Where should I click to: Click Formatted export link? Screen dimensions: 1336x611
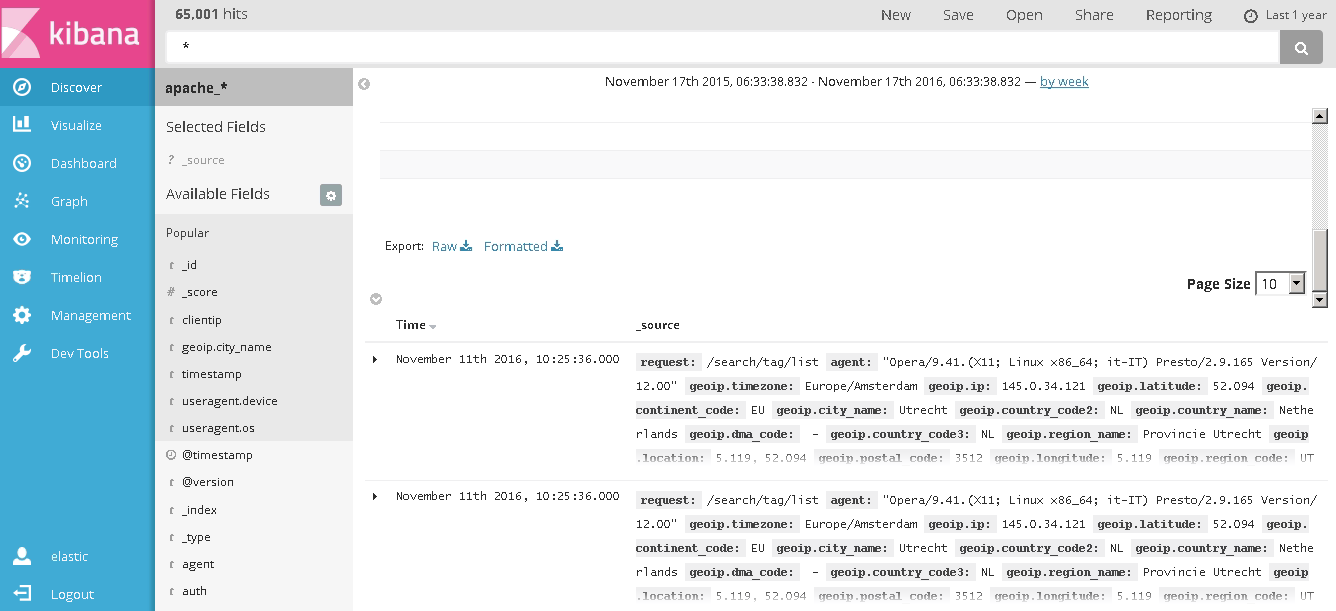[x=515, y=246]
